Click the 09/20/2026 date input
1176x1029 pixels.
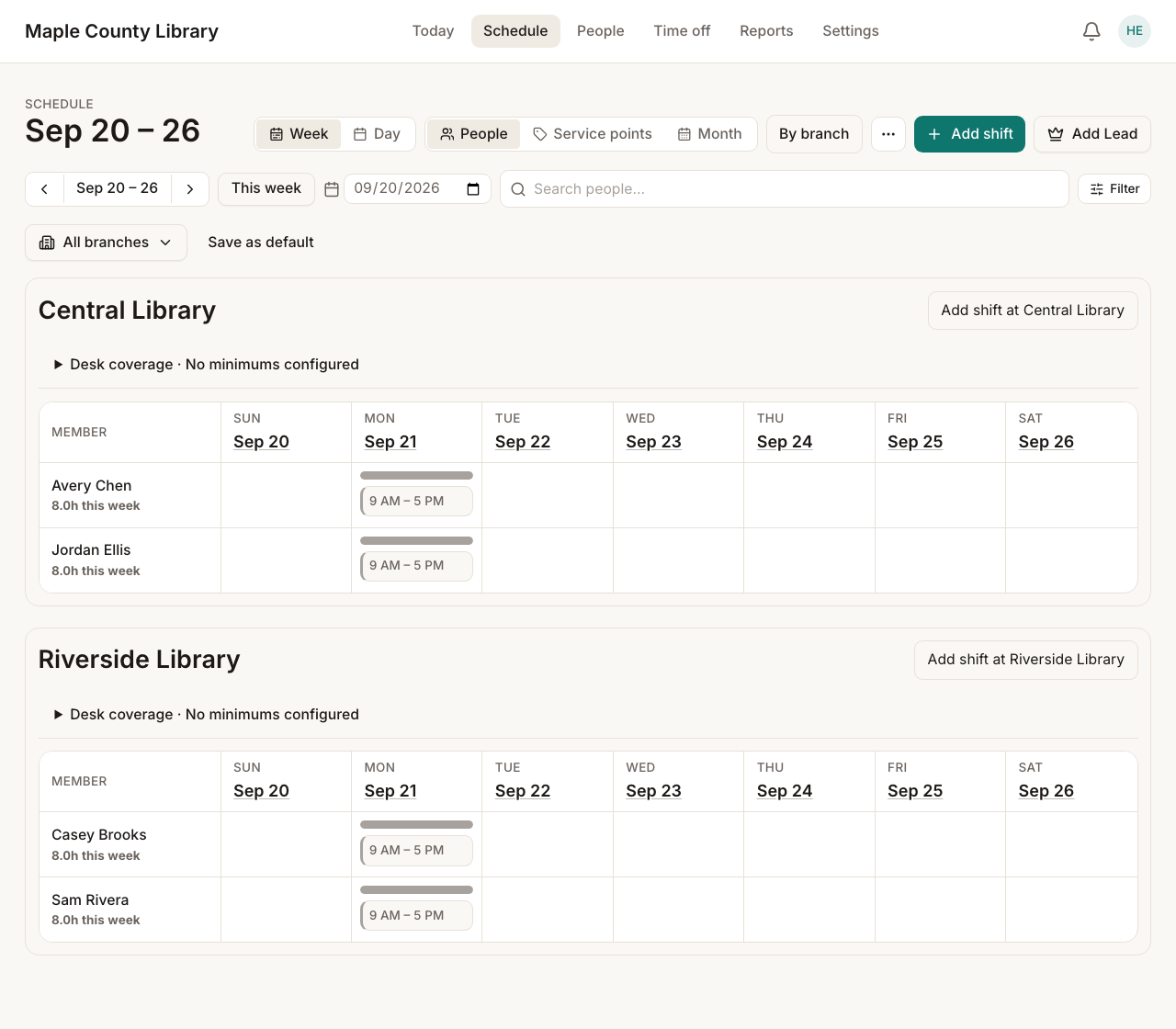[417, 188]
